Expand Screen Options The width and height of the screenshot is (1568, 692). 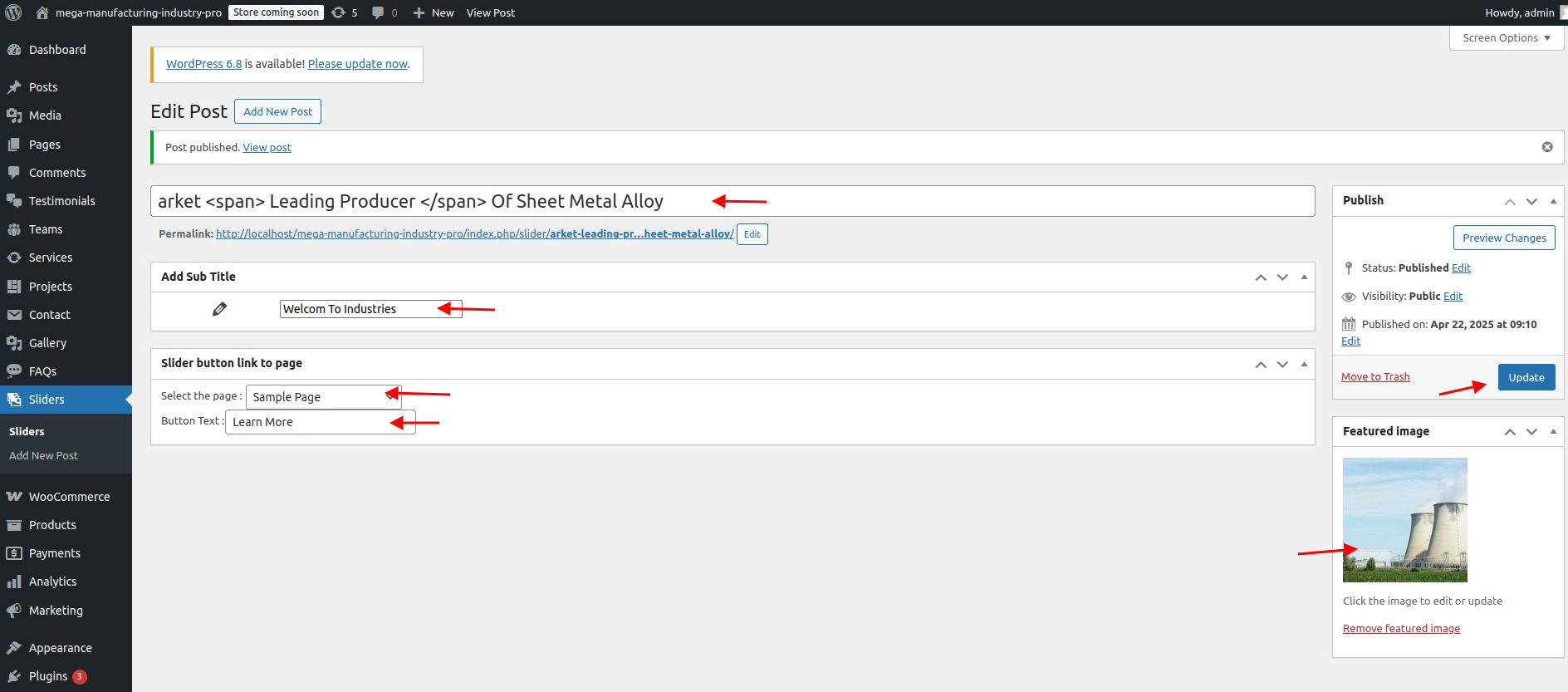1507,38
